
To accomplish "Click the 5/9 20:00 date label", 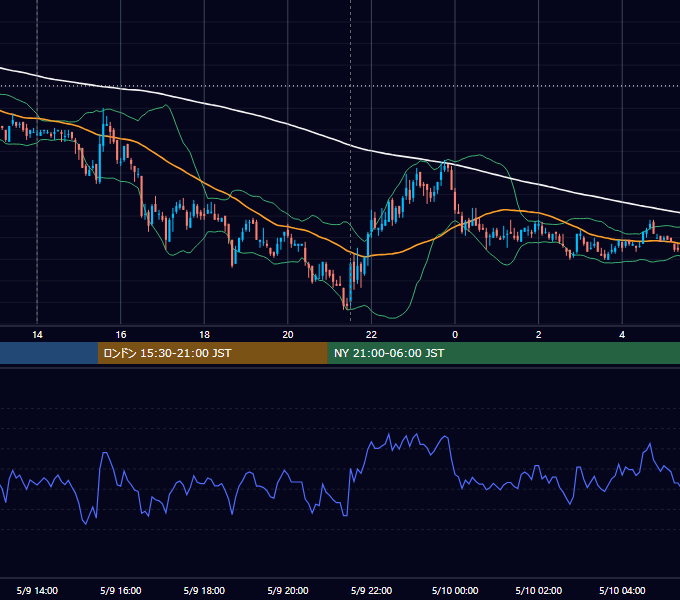I will pos(288,590).
